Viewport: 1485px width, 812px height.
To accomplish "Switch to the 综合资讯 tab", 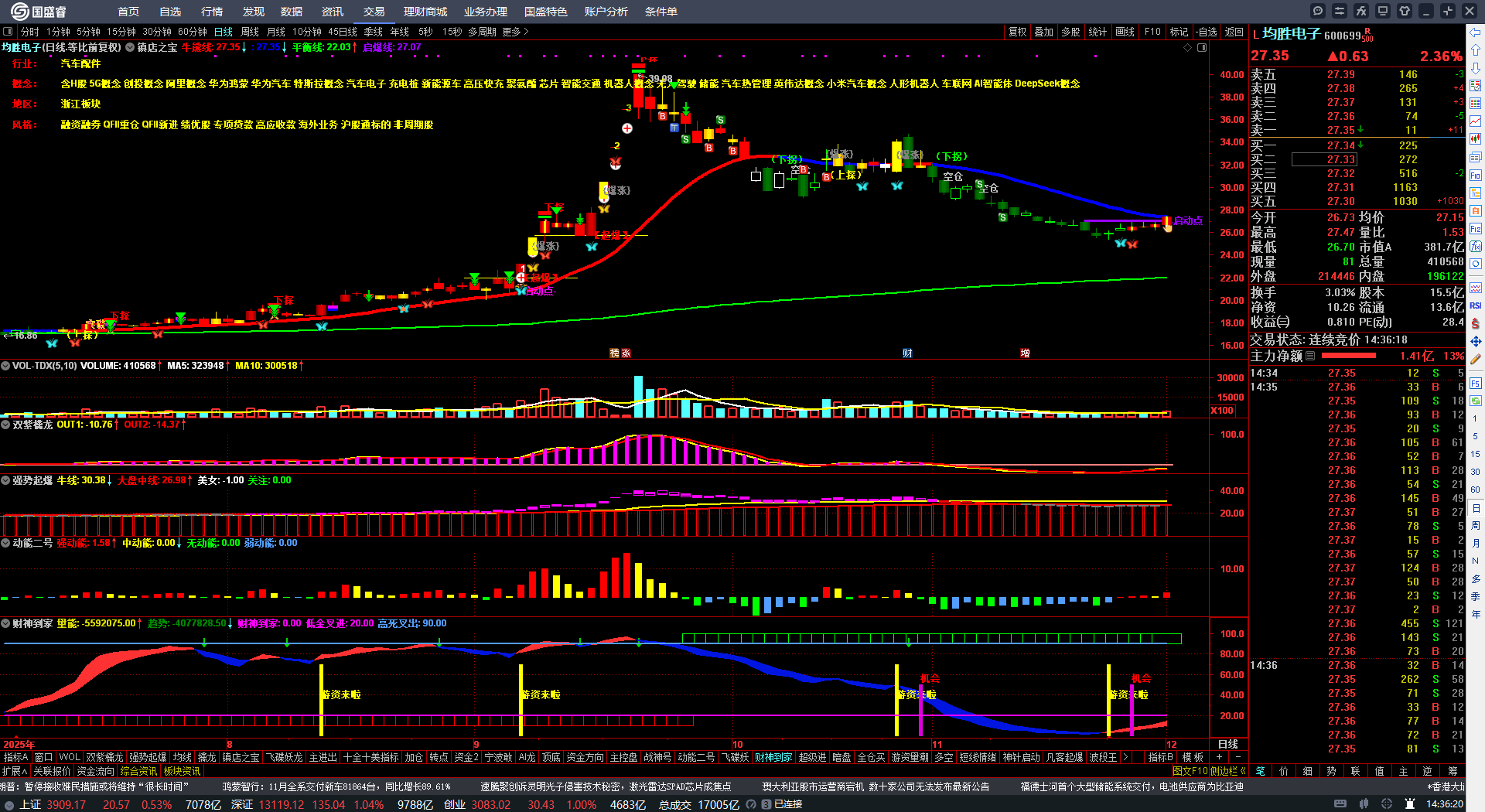I will point(138,771).
